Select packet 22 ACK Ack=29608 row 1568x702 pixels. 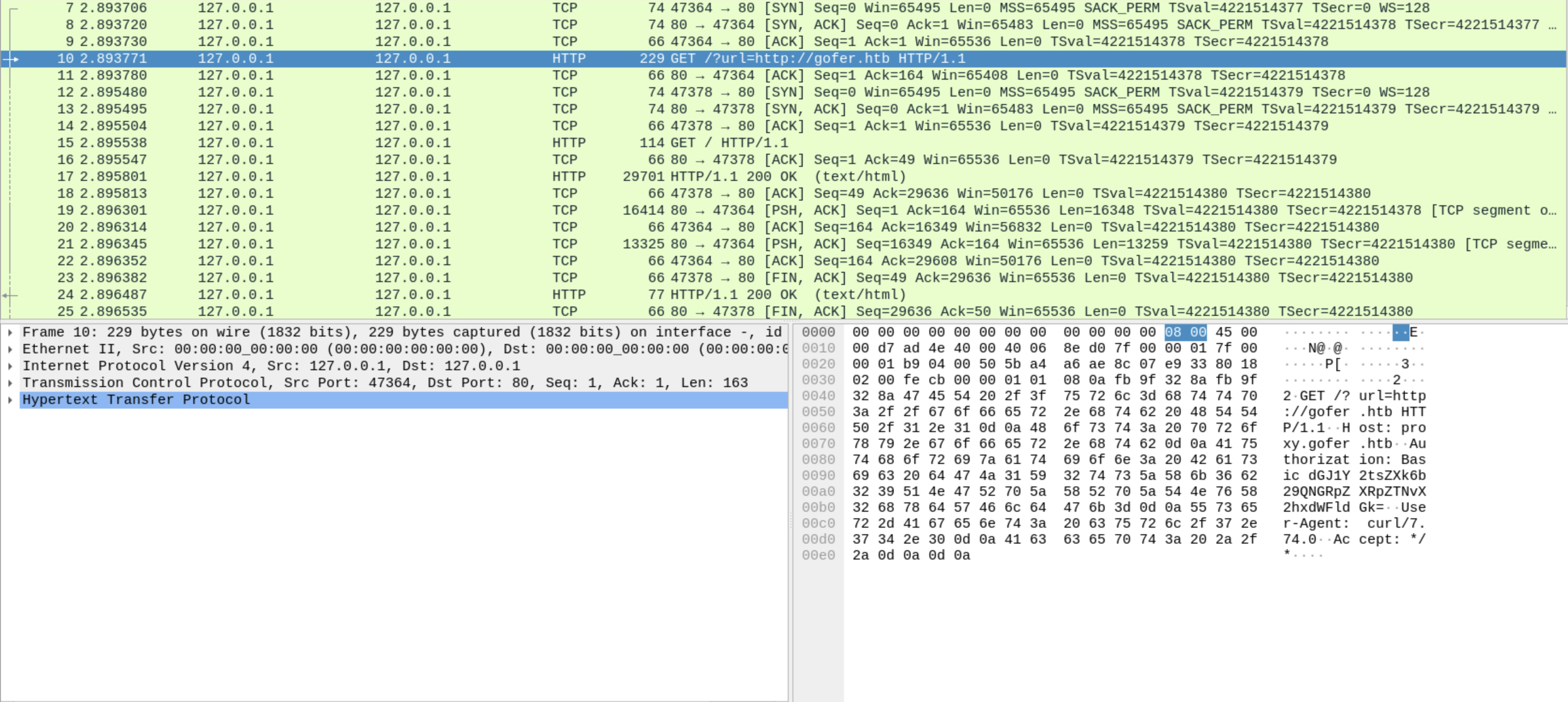(784, 261)
